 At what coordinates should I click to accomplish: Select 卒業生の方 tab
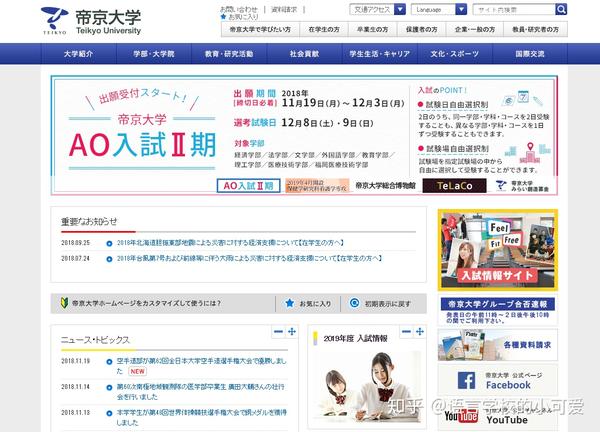tap(372, 29)
